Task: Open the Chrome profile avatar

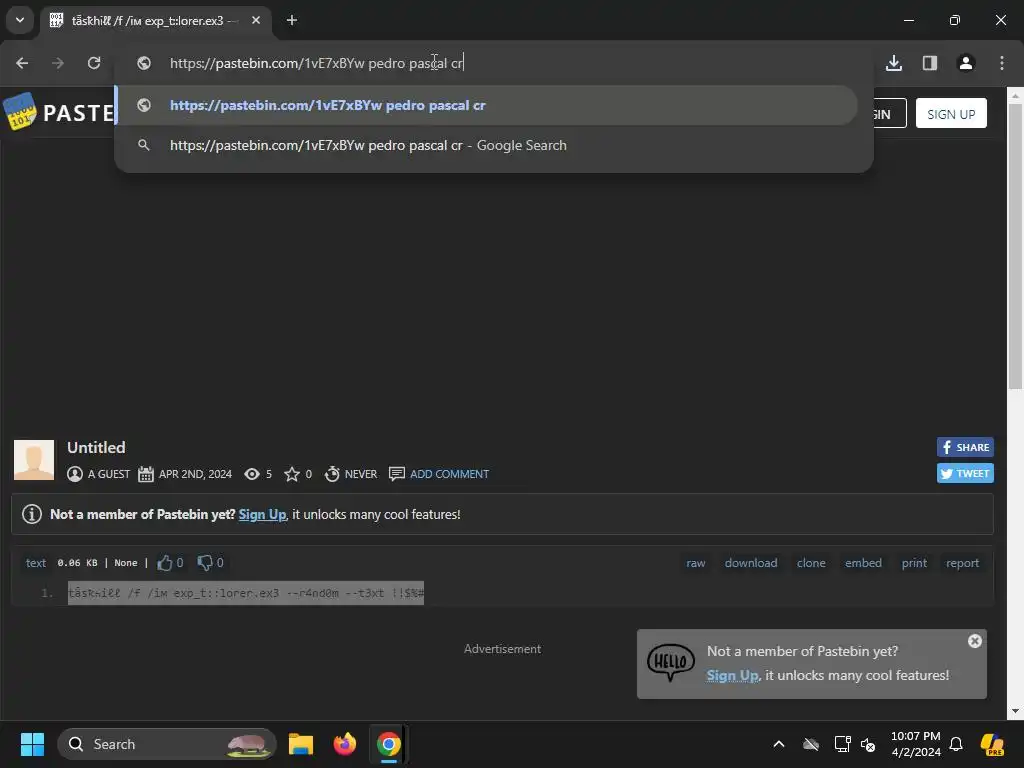Action: coord(966,63)
